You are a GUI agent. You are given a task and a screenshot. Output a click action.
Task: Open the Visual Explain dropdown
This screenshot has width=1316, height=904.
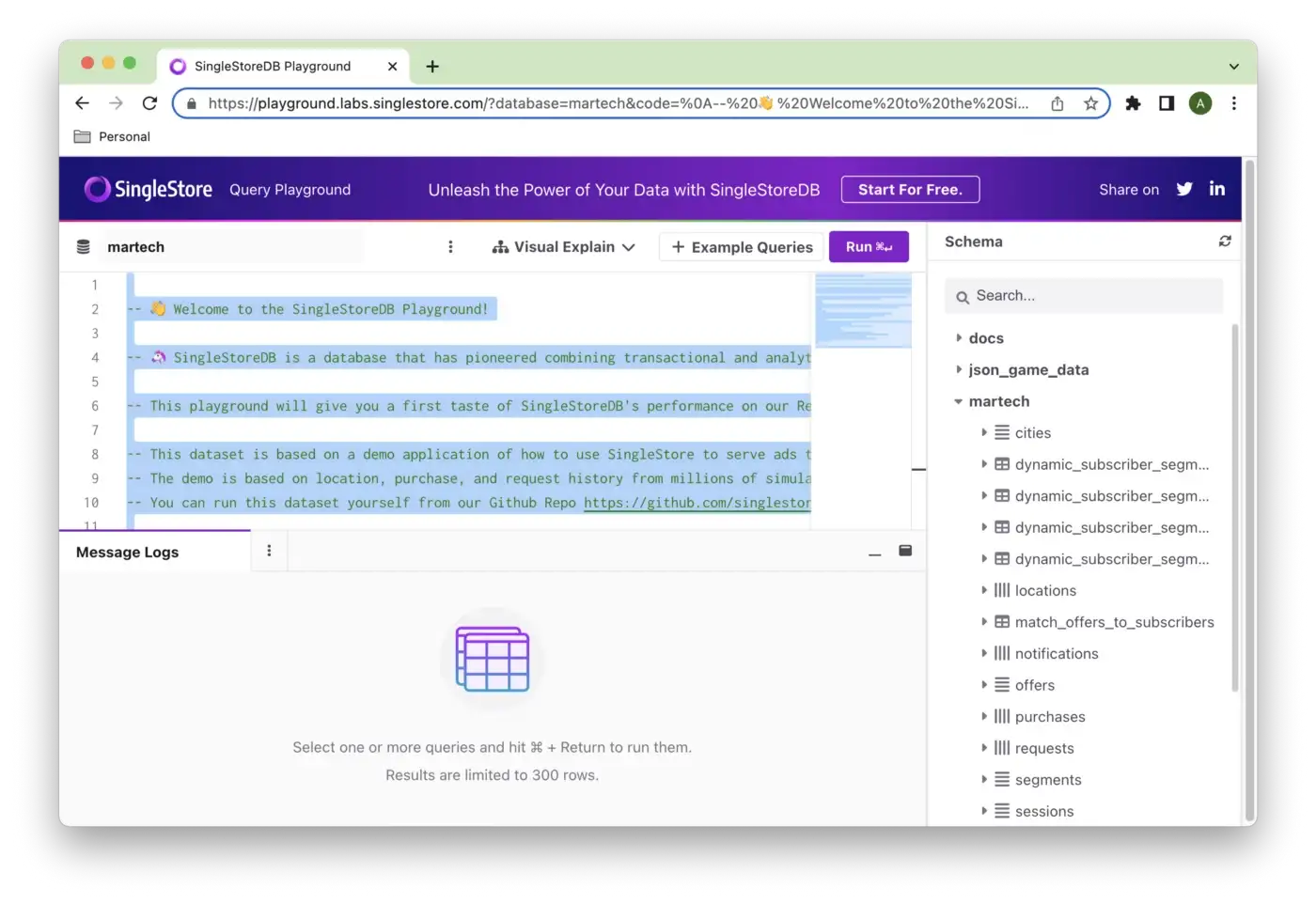pos(563,247)
